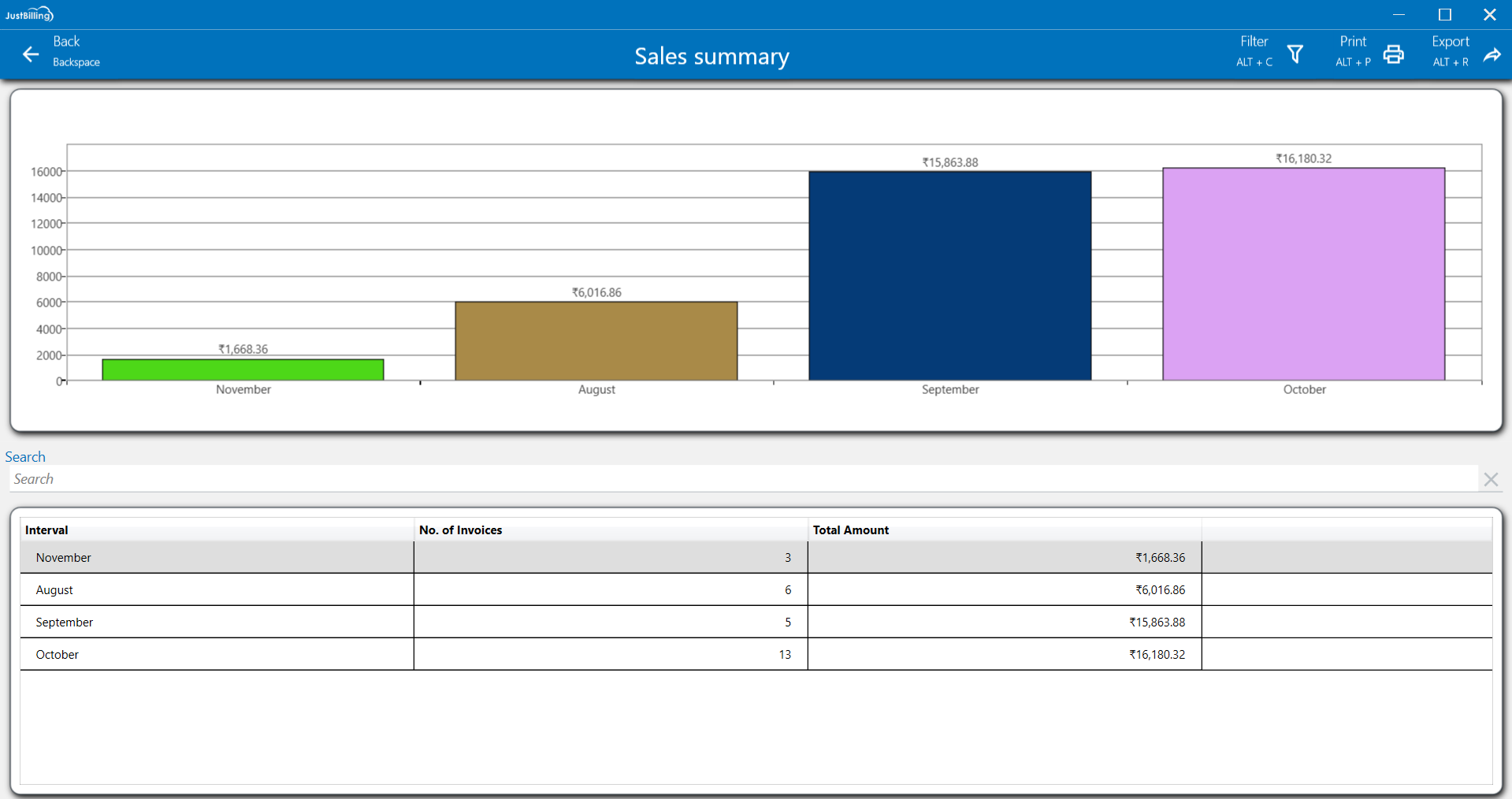The image size is (1512, 799).
Task: Click the purple October bar
Action: pos(1303,274)
